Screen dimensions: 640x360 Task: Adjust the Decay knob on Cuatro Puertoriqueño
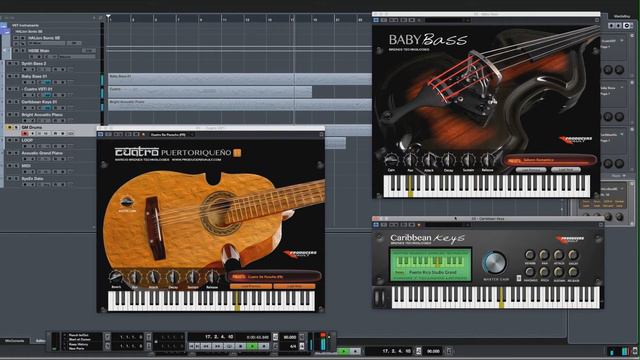(173, 277)
